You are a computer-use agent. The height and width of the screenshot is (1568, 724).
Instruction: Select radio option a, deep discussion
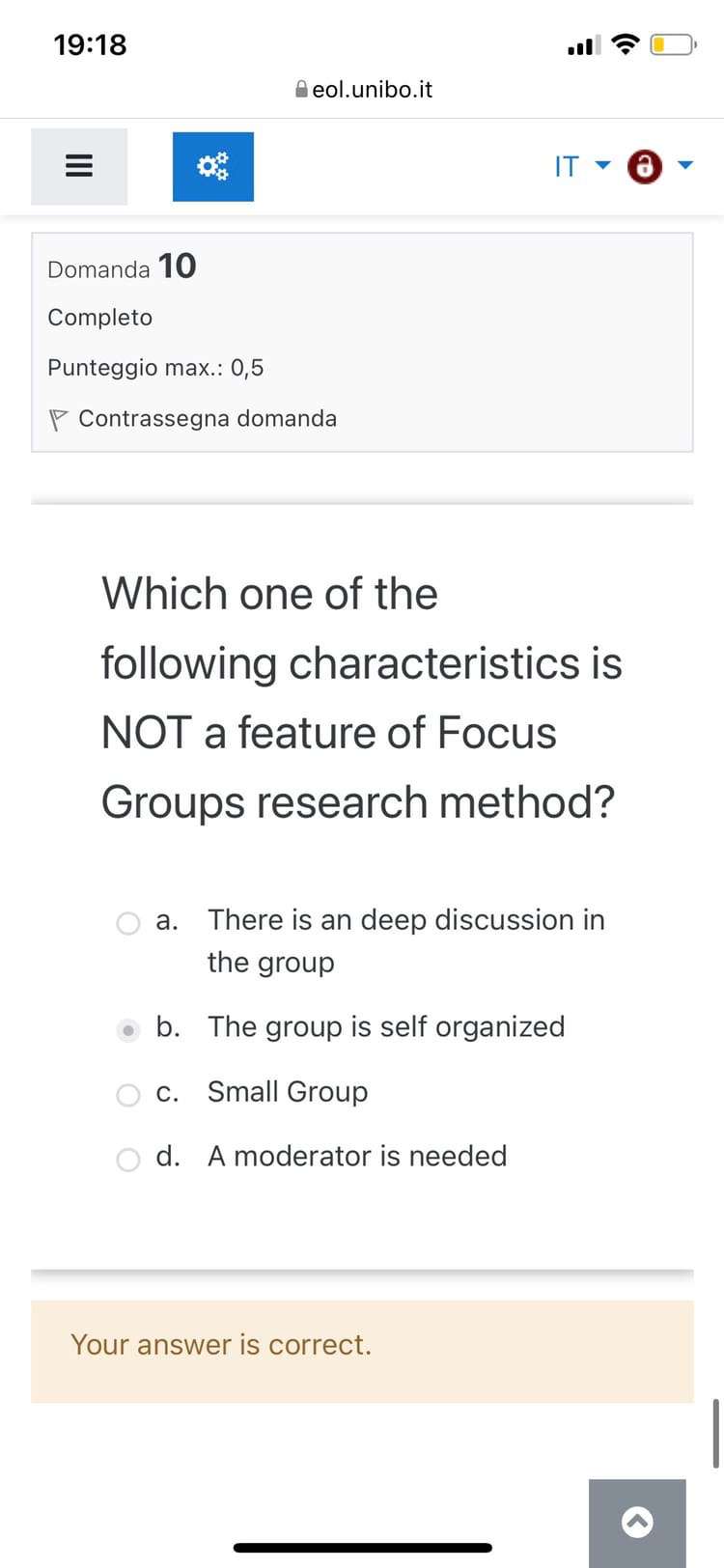point(128,923)
